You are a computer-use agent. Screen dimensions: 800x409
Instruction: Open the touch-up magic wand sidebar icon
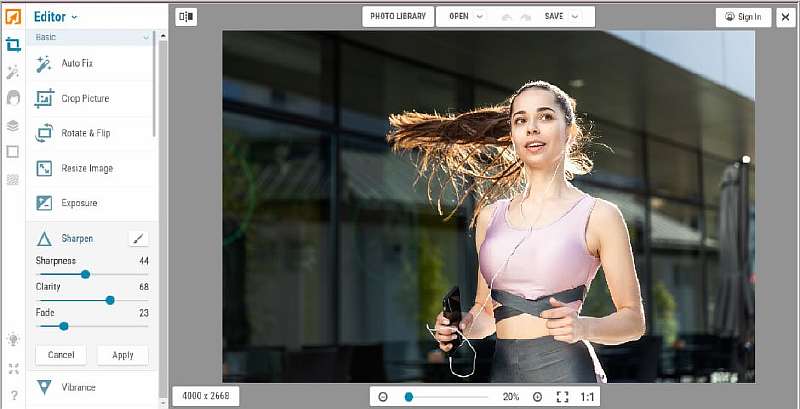13,72
